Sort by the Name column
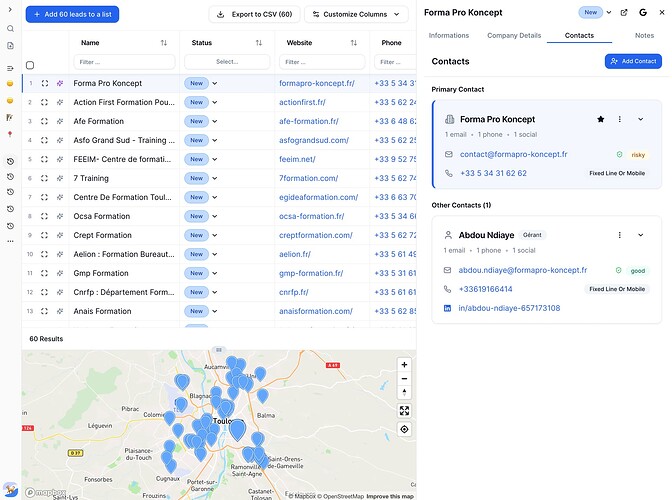This screenshot has height=500, width=672. [164, 43]
